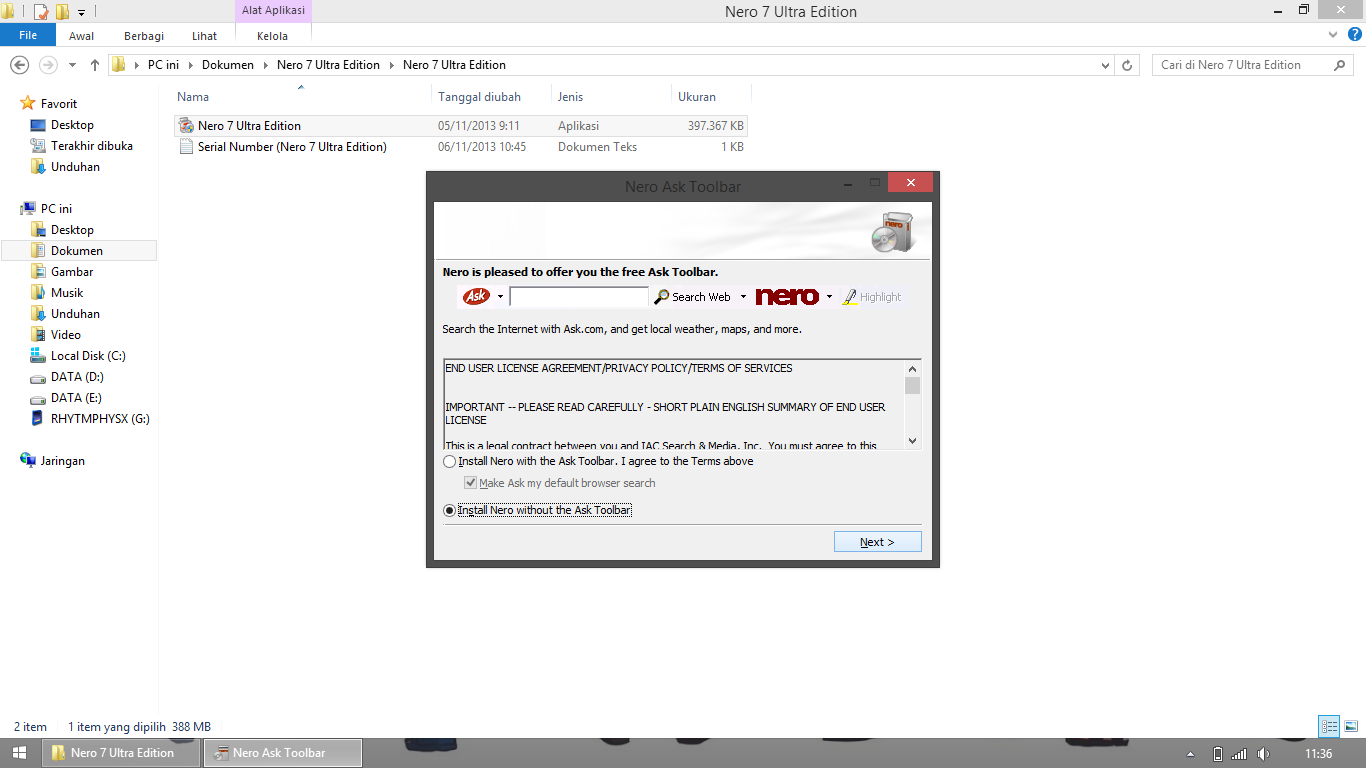
Task: Toggle Make Ask my default browser search
Action: (470, 483)
